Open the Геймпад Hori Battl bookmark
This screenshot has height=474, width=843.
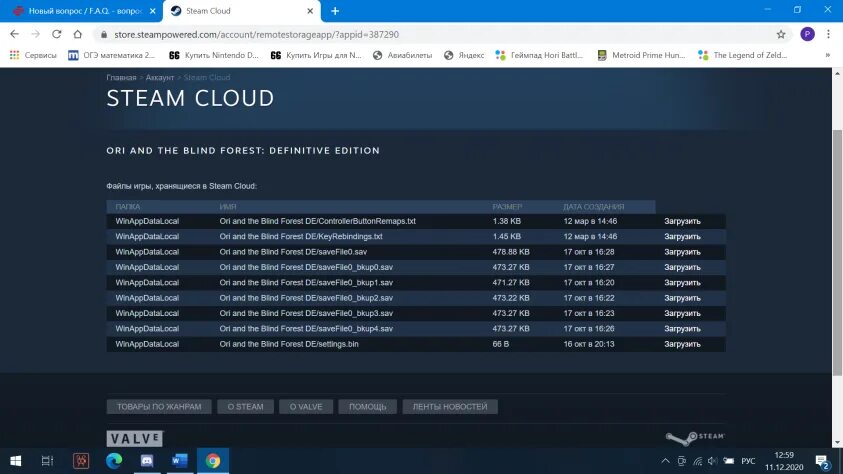(x=539, y=55)
